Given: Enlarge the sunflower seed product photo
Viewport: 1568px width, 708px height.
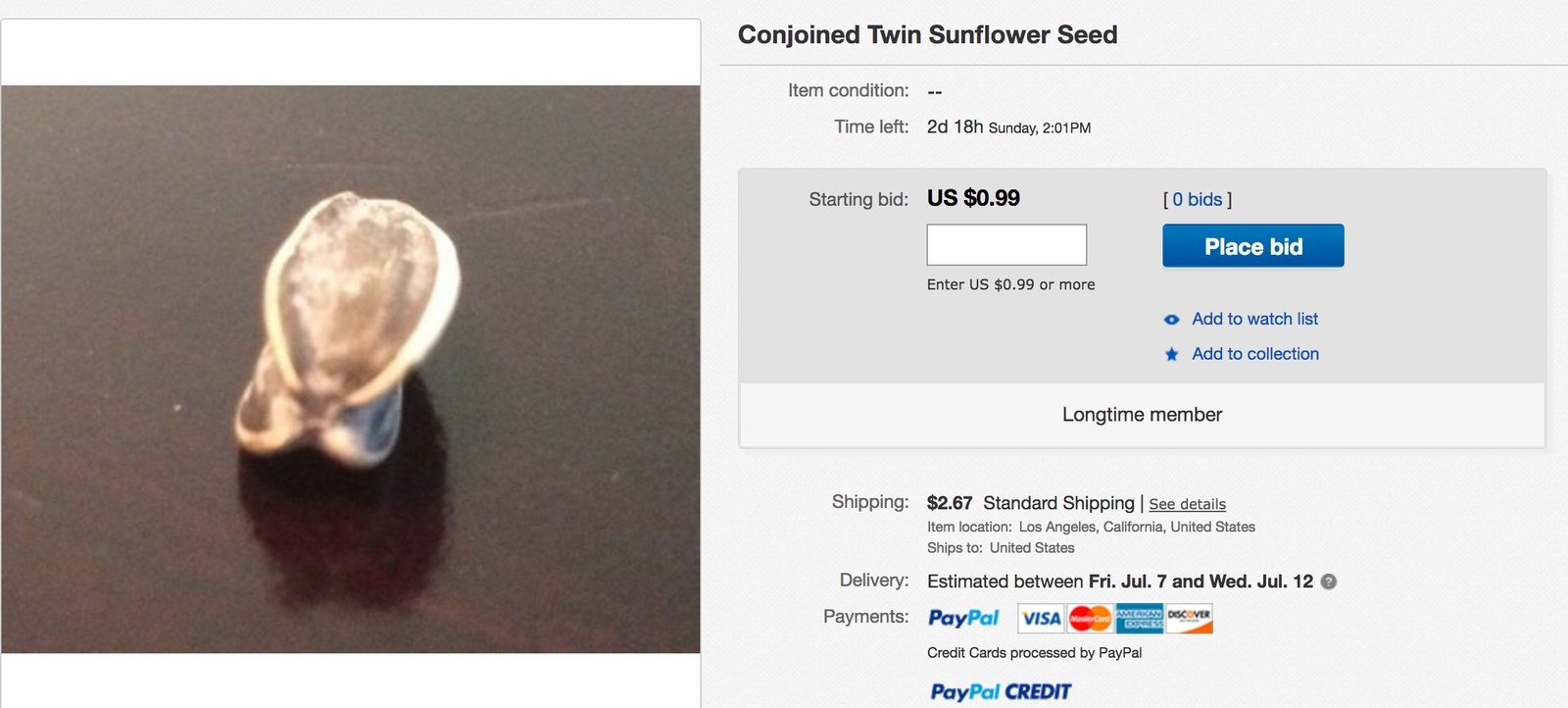Looking at the screenshot, I should (350, 369).
